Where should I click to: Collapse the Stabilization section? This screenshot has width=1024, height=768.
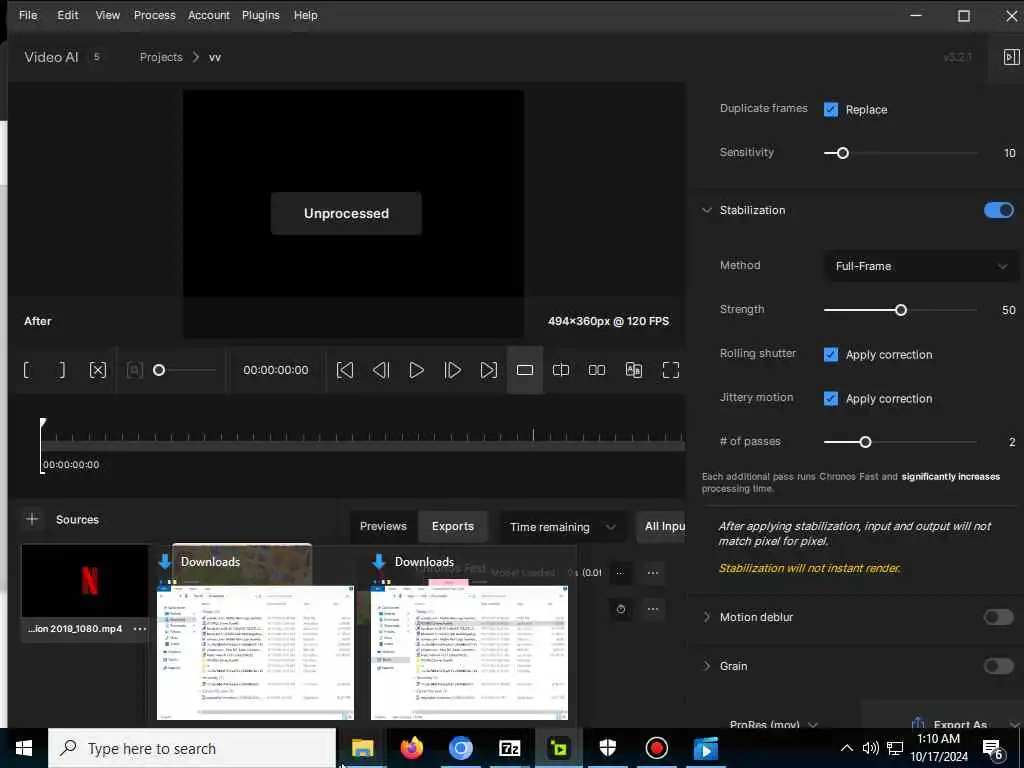point(707,210)
